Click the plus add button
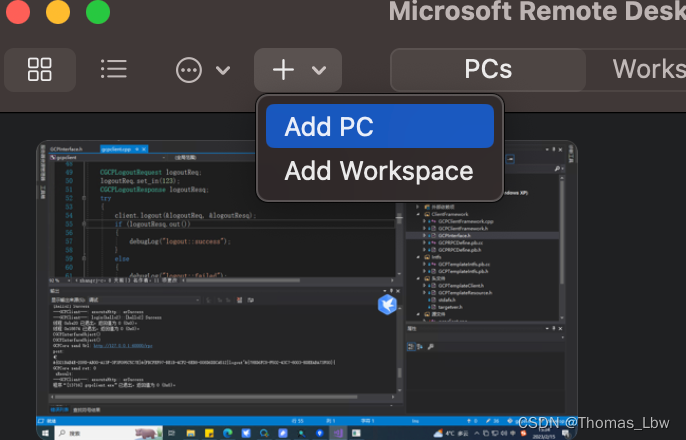Screen dimensions: 686x440 283,70
